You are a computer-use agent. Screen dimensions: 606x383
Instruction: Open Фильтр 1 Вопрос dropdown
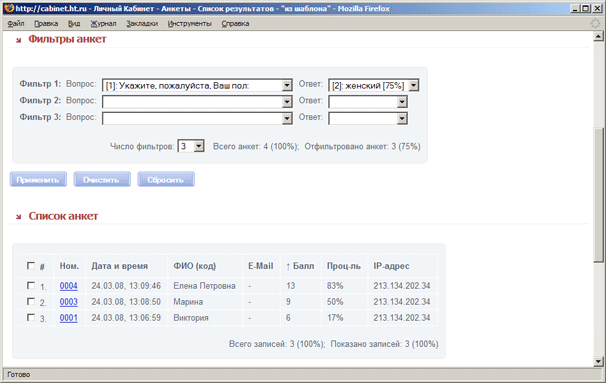(197, 85)
